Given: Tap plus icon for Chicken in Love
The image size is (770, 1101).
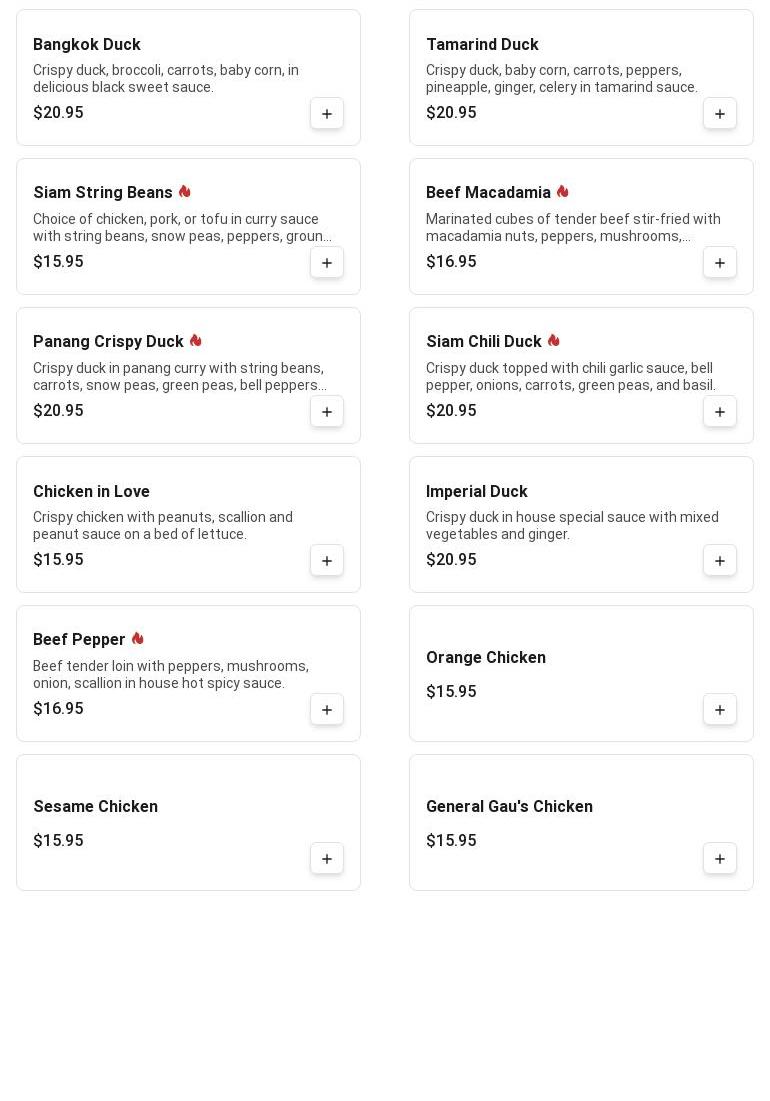Looking at the screenshot, I should point(327,561).
